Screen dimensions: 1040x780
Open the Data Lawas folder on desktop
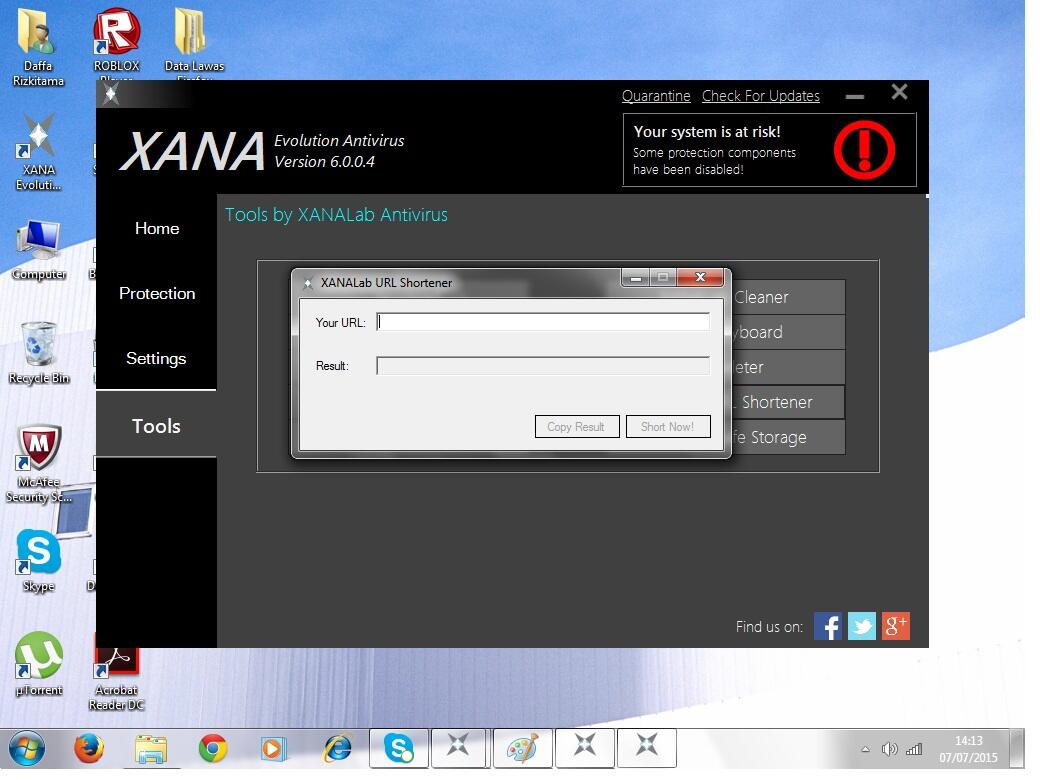[194, 43]
